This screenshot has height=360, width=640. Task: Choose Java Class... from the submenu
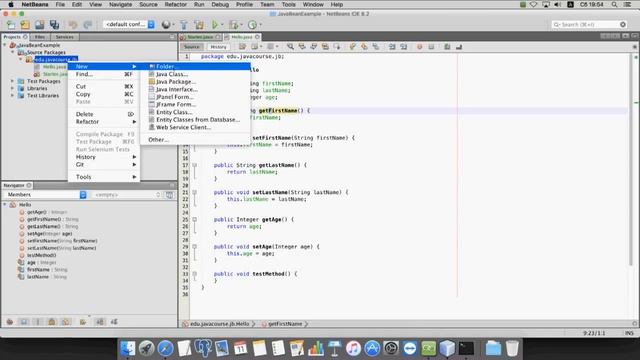(x=195, y=74)
